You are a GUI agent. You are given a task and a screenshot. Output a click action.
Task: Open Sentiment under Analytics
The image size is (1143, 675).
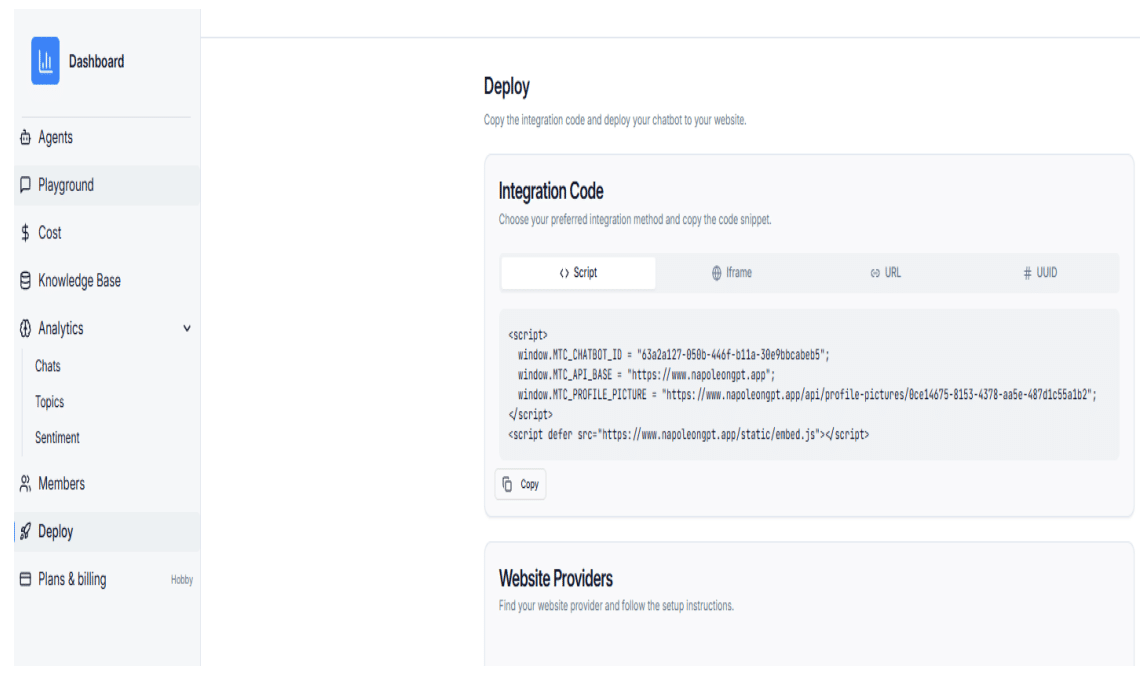[57, 438]
